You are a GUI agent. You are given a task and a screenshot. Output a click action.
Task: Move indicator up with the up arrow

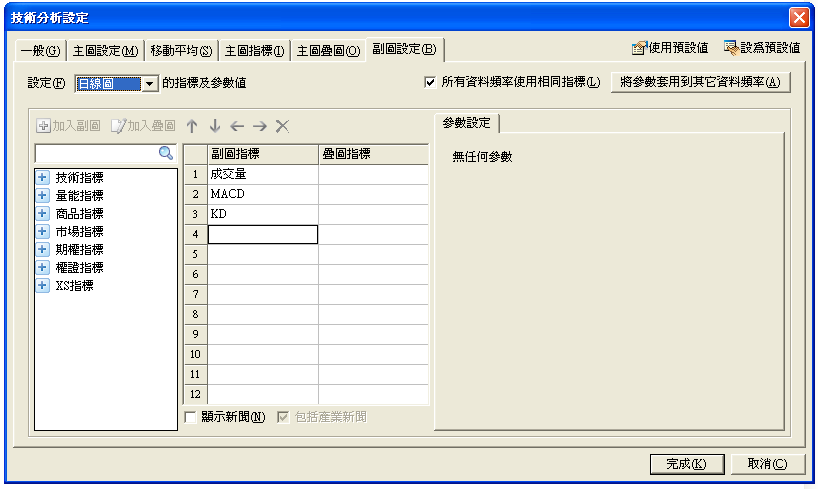(x=192, y=126)
